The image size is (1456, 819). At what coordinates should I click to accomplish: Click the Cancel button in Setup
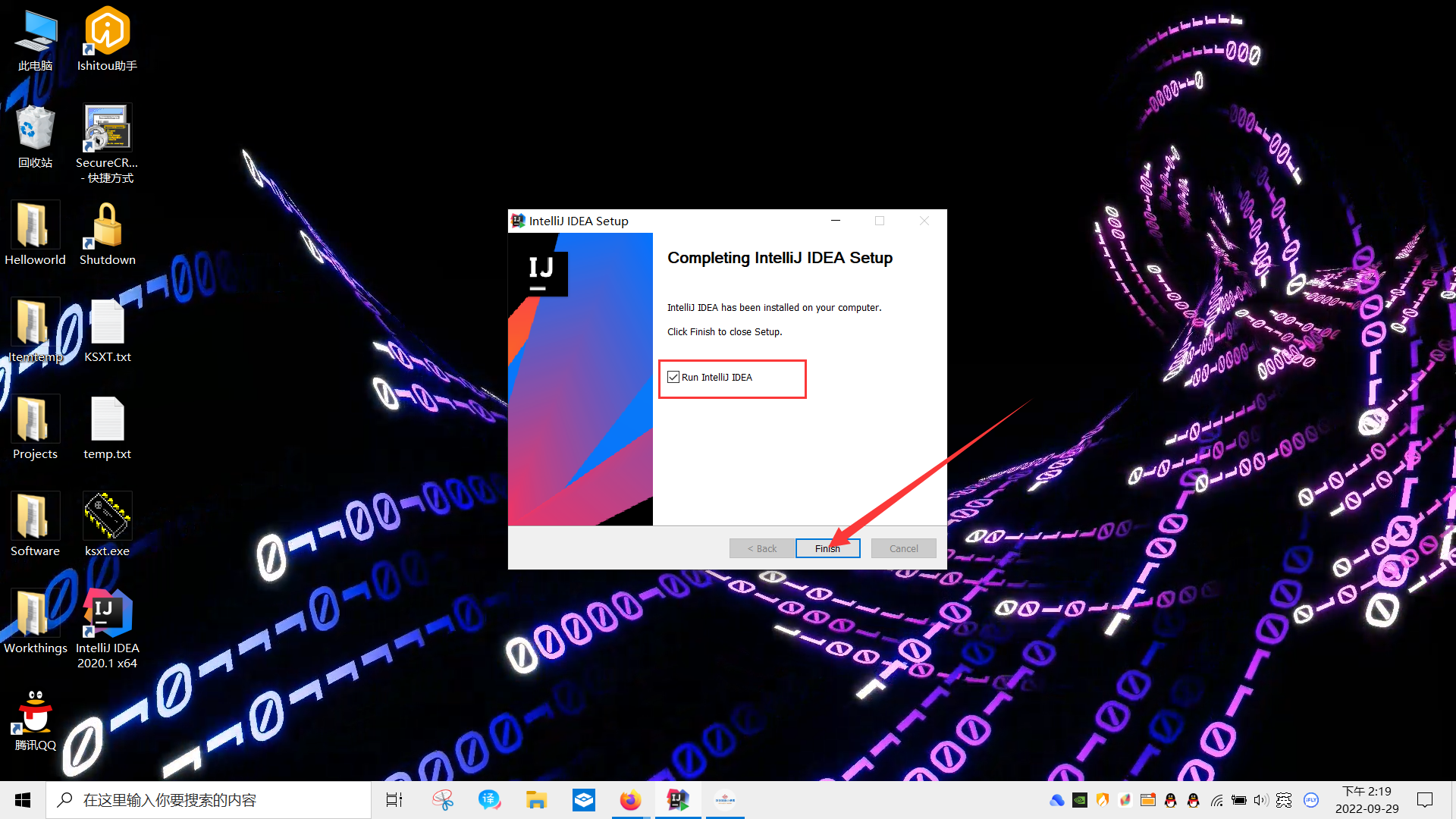tap(903, 548)
